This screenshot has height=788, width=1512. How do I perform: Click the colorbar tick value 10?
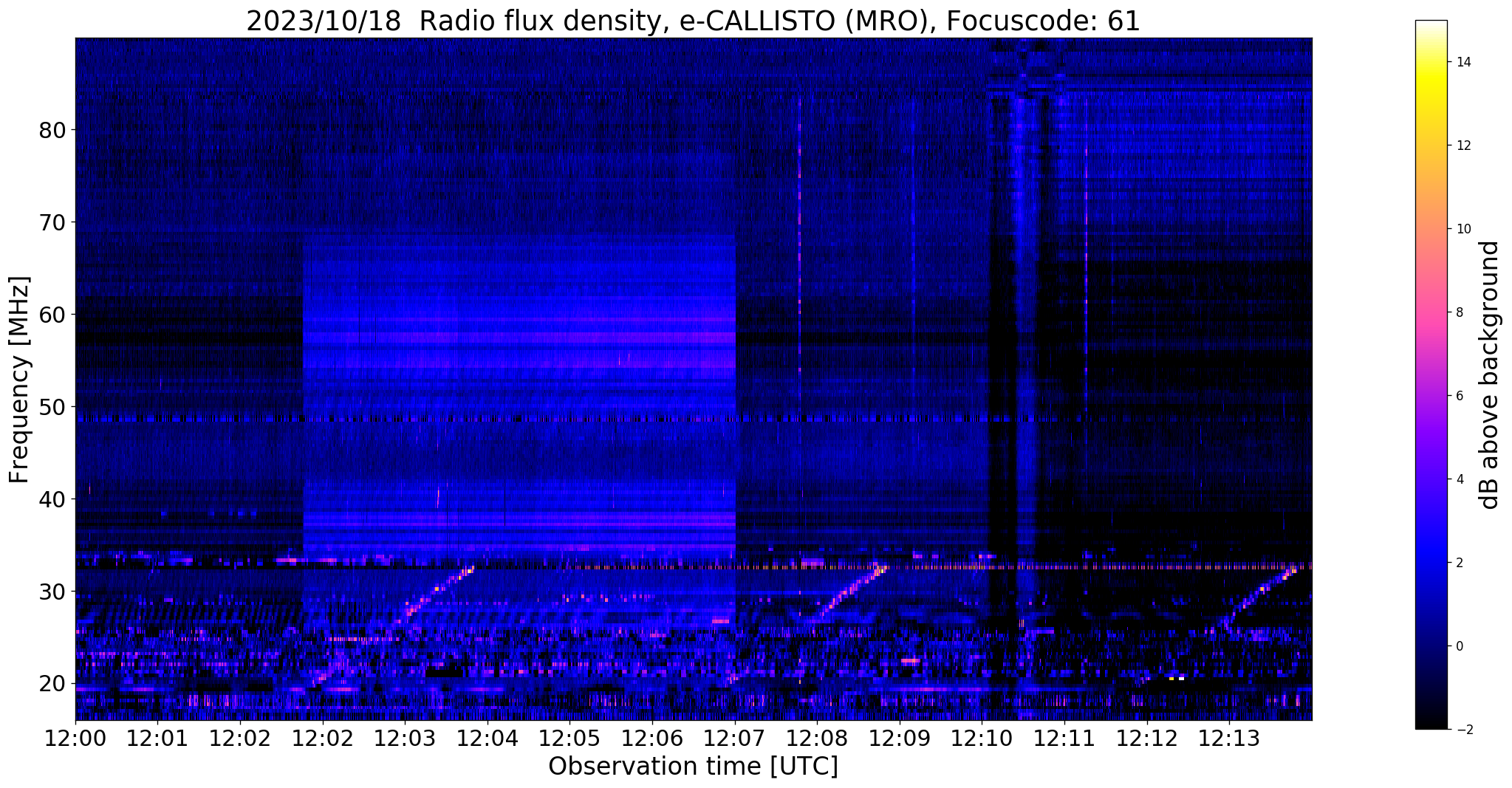1463,229
